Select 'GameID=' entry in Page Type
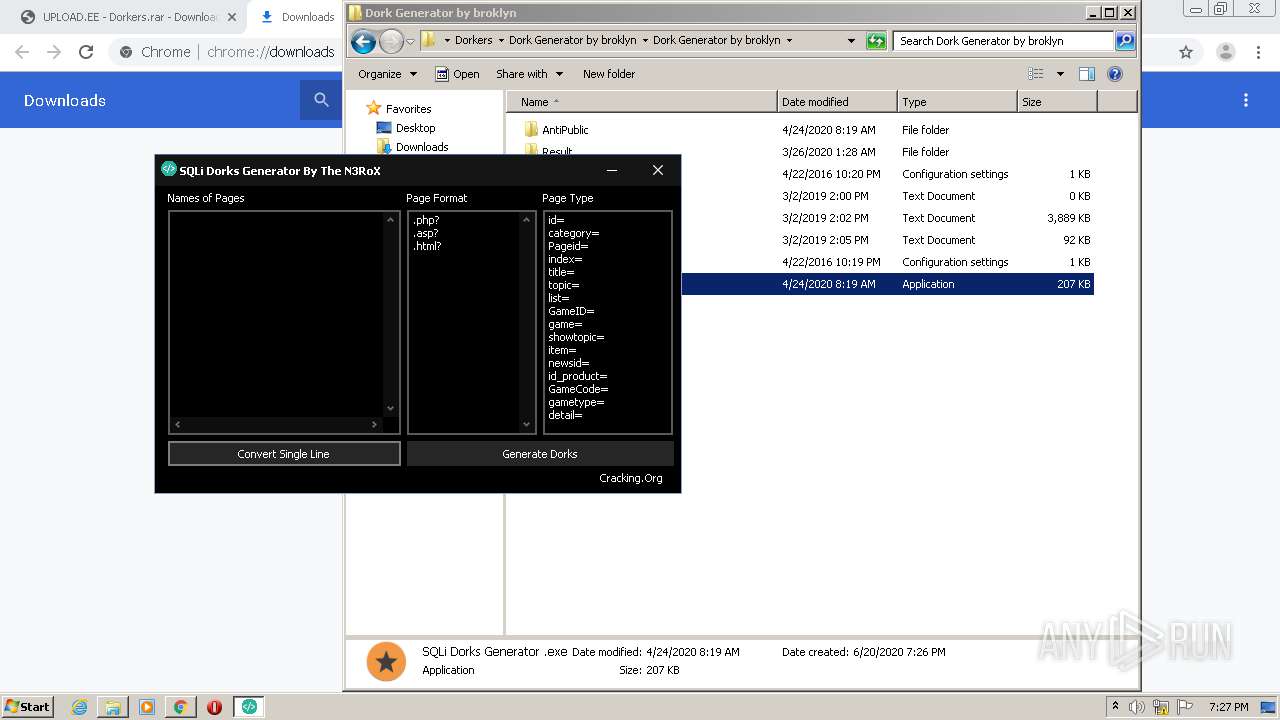Viewport: 1280px width, 720px height. [x=571, y=311]
